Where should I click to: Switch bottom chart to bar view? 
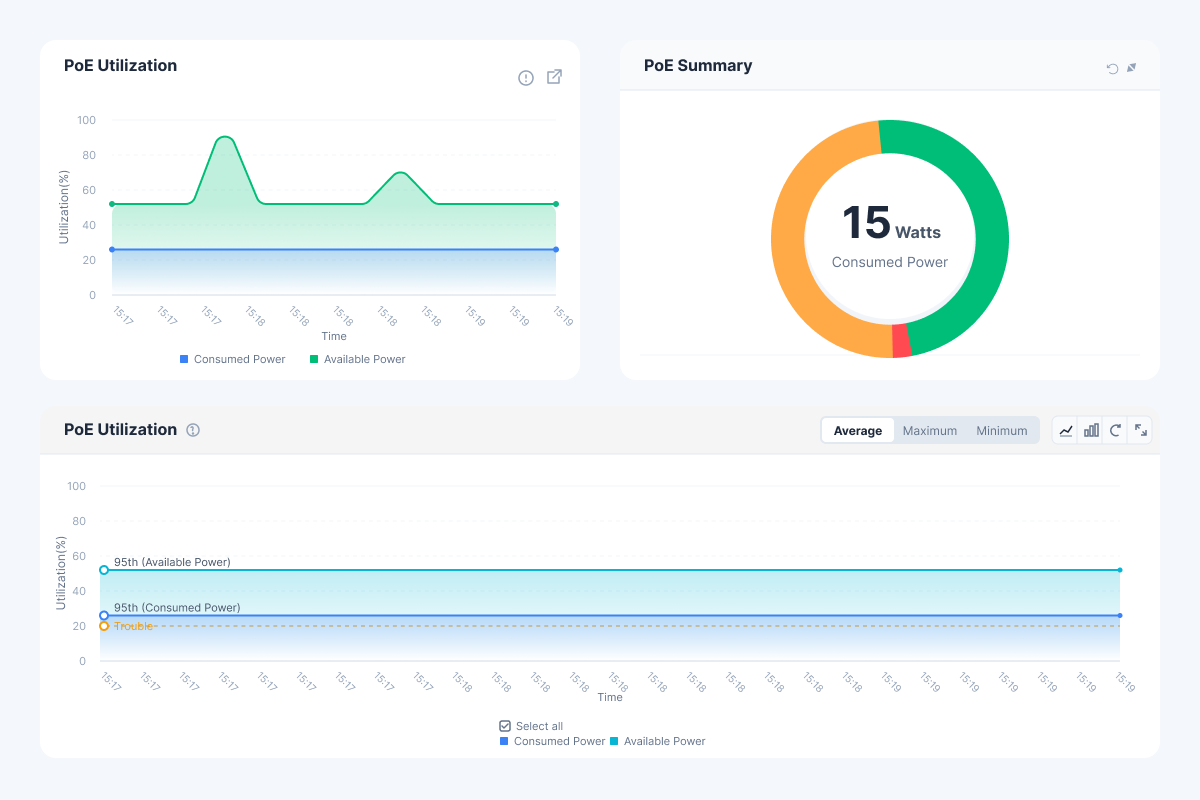coord(1091,430)
